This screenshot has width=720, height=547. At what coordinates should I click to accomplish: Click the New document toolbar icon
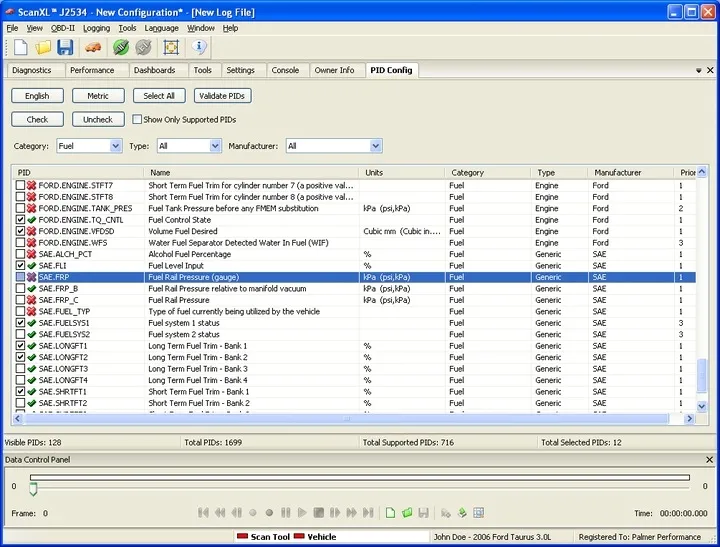(21, 47)
